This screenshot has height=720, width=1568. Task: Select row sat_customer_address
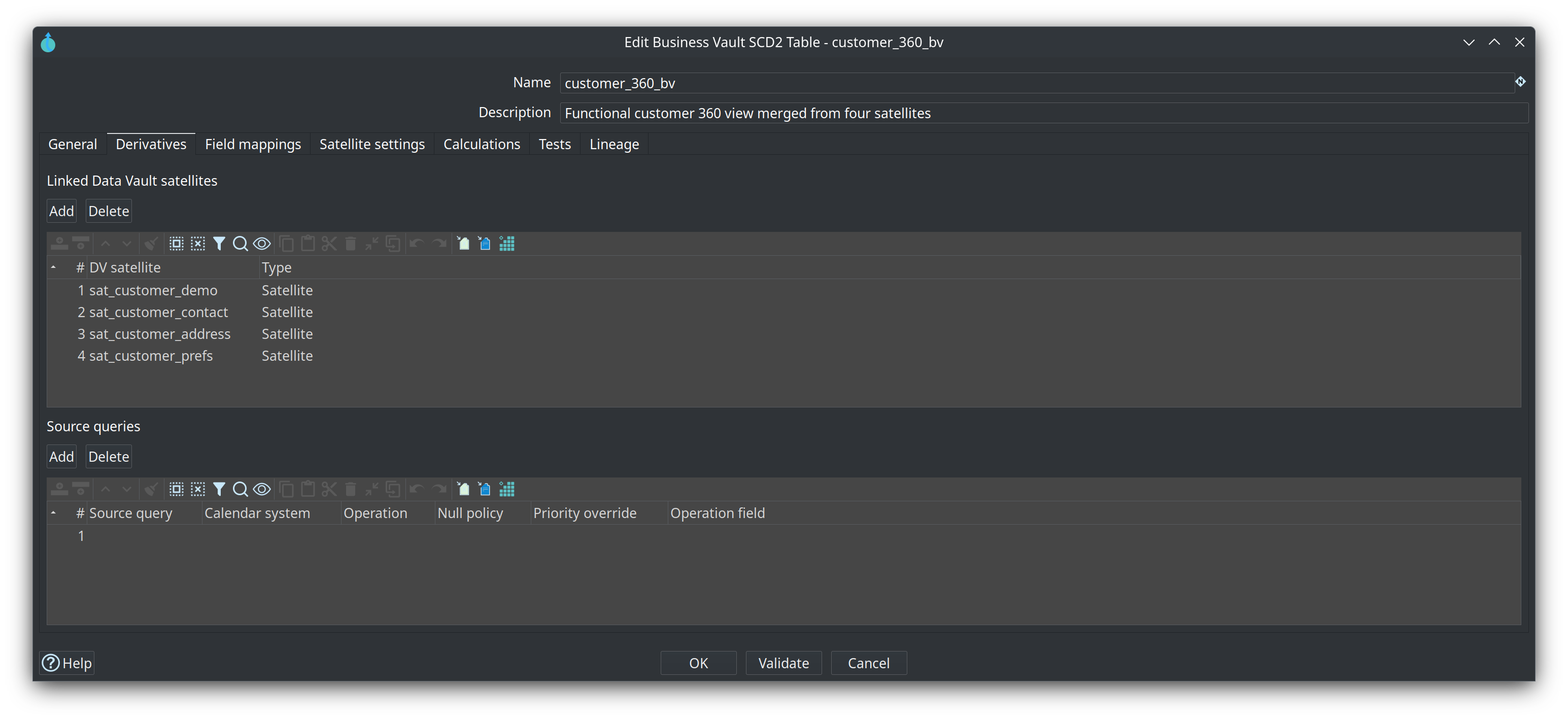[783, 334]
